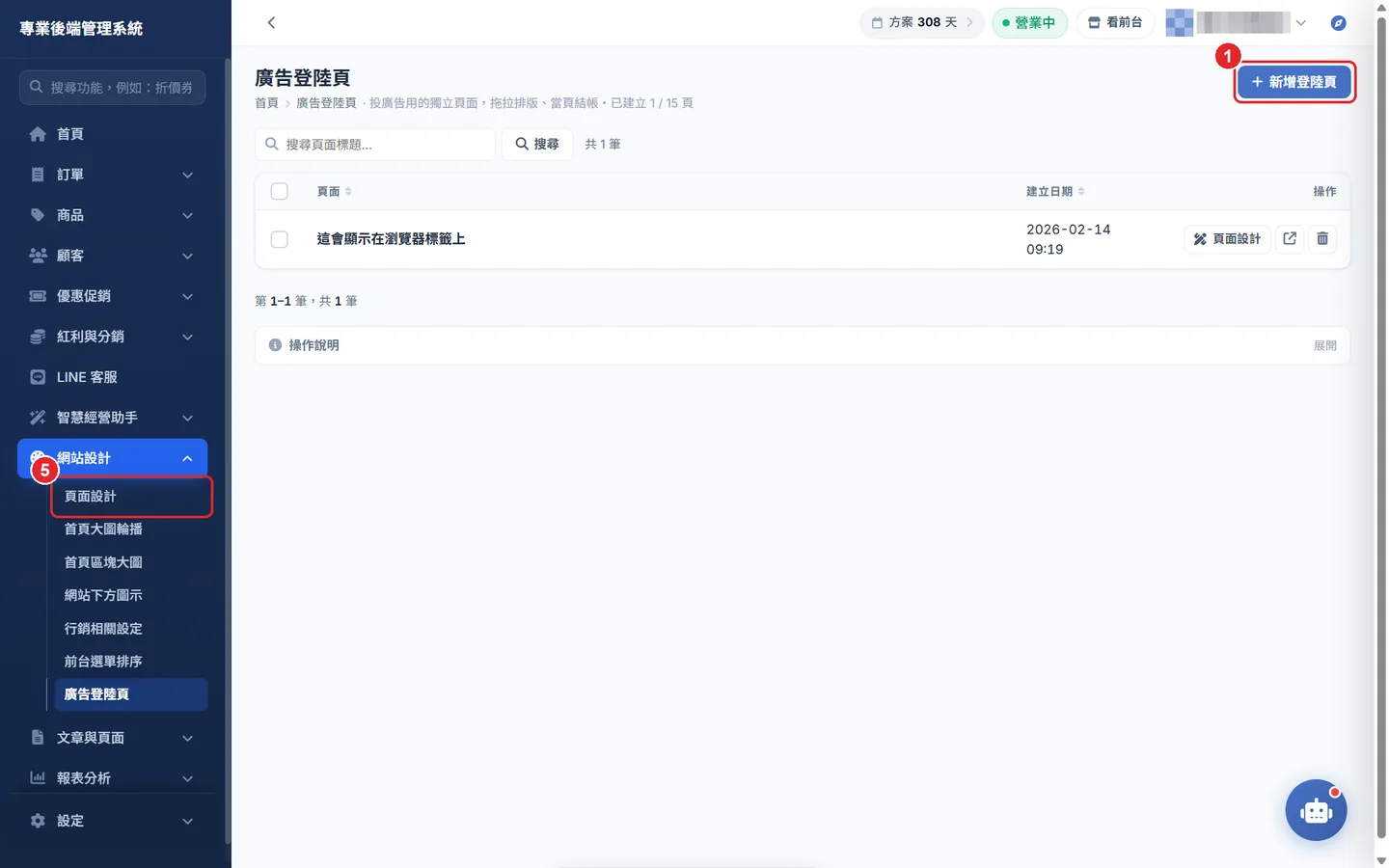Click the 訂單 orders icon in the sidebar
Image resolution: width=1389 pixels, height=868 pixels.
(38, 175)
